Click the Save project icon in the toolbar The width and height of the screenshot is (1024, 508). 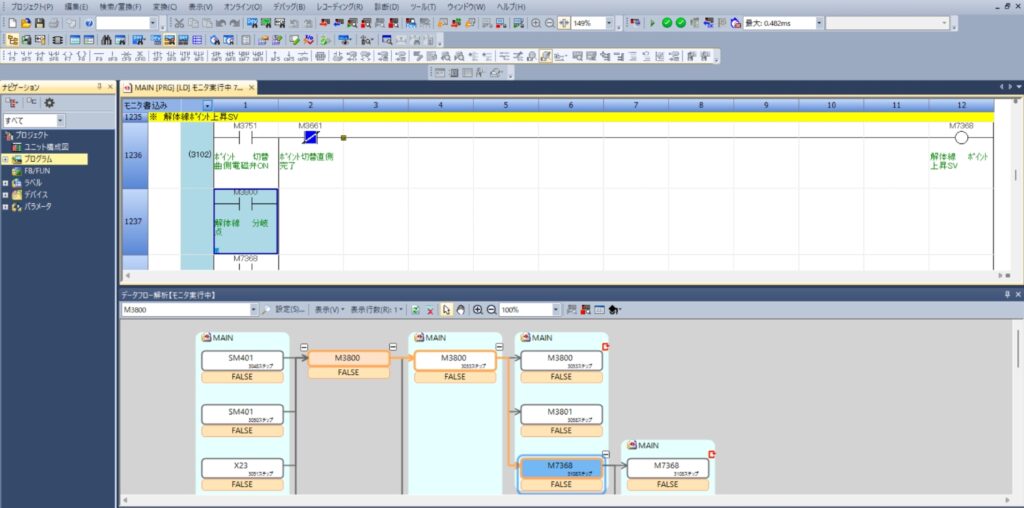pos(39,22)
